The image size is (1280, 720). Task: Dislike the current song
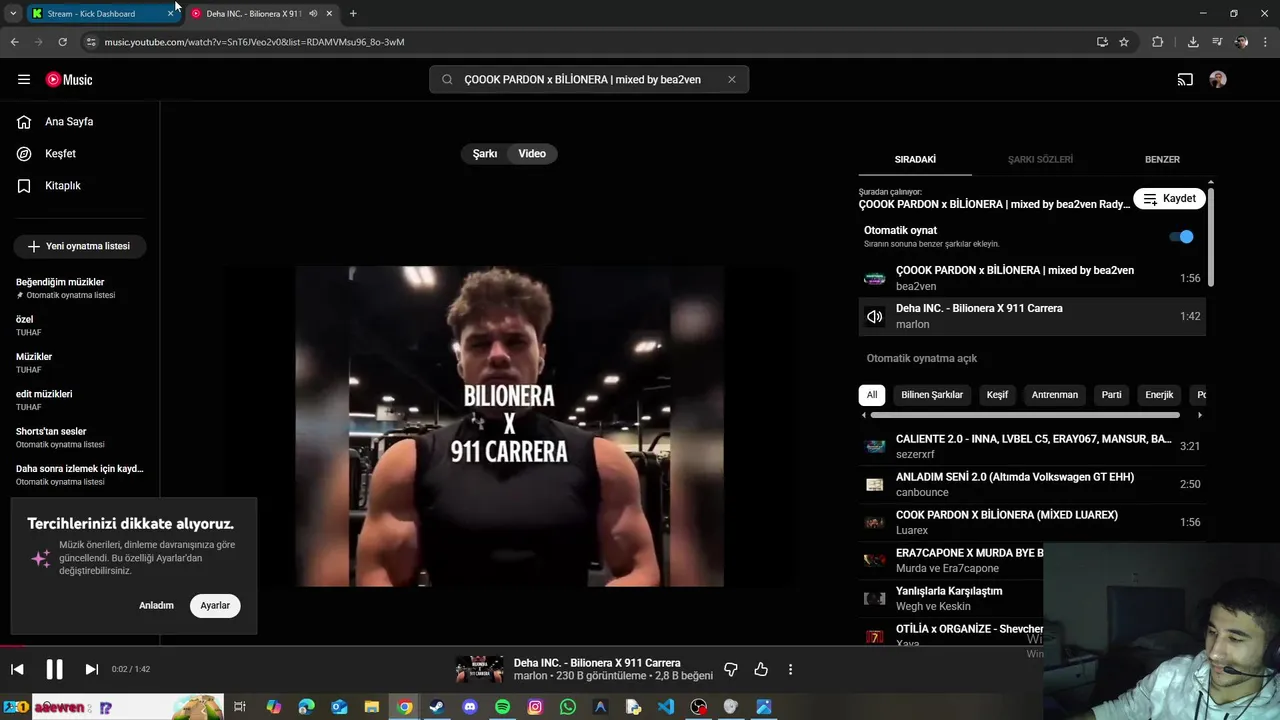click(731, 669)
